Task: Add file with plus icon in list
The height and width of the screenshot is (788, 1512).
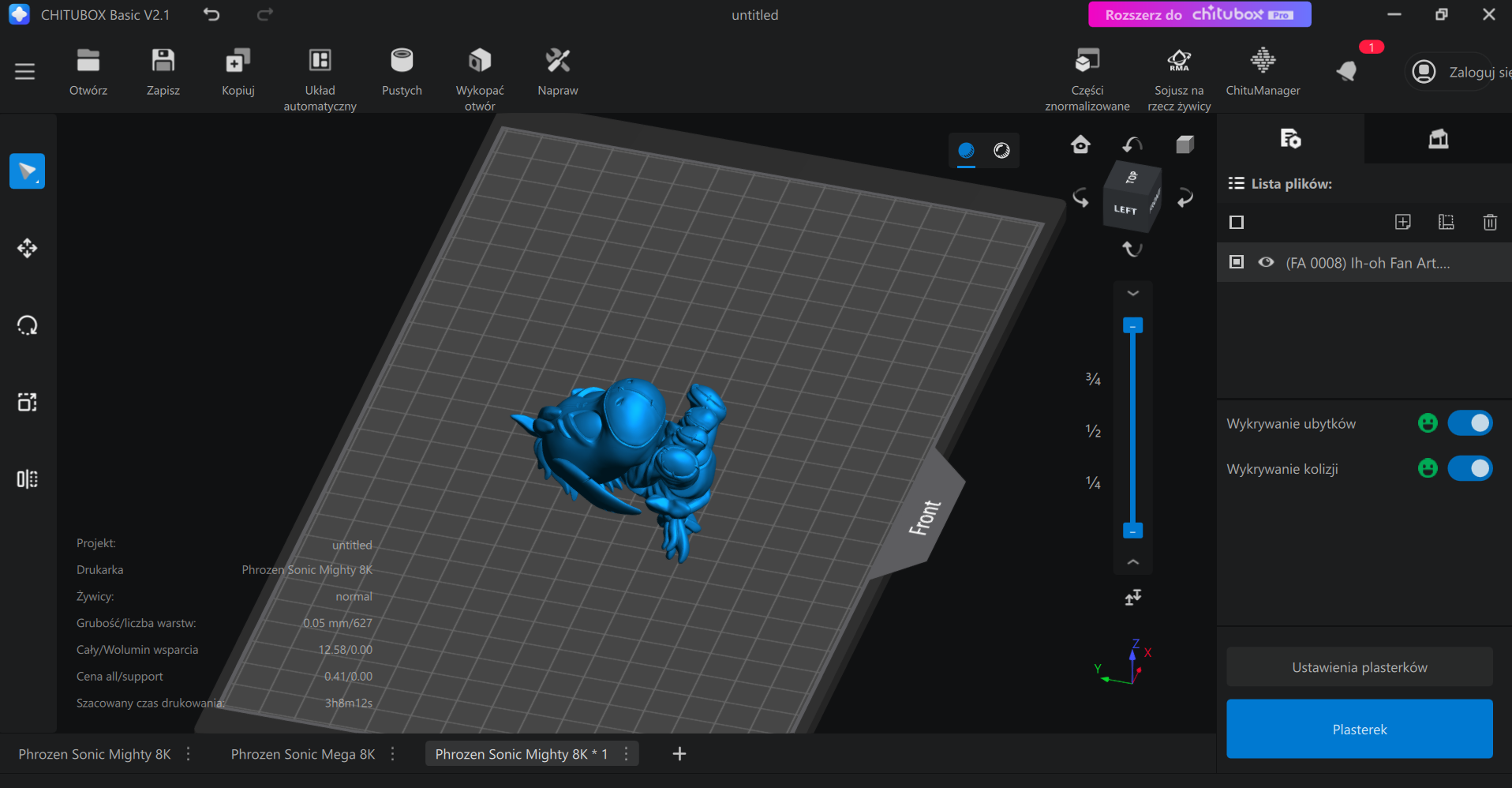Action: pos(1402,223)
